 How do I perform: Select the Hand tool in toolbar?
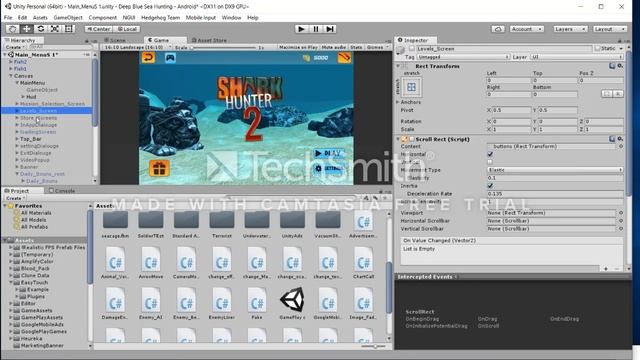tap(12, 29)
